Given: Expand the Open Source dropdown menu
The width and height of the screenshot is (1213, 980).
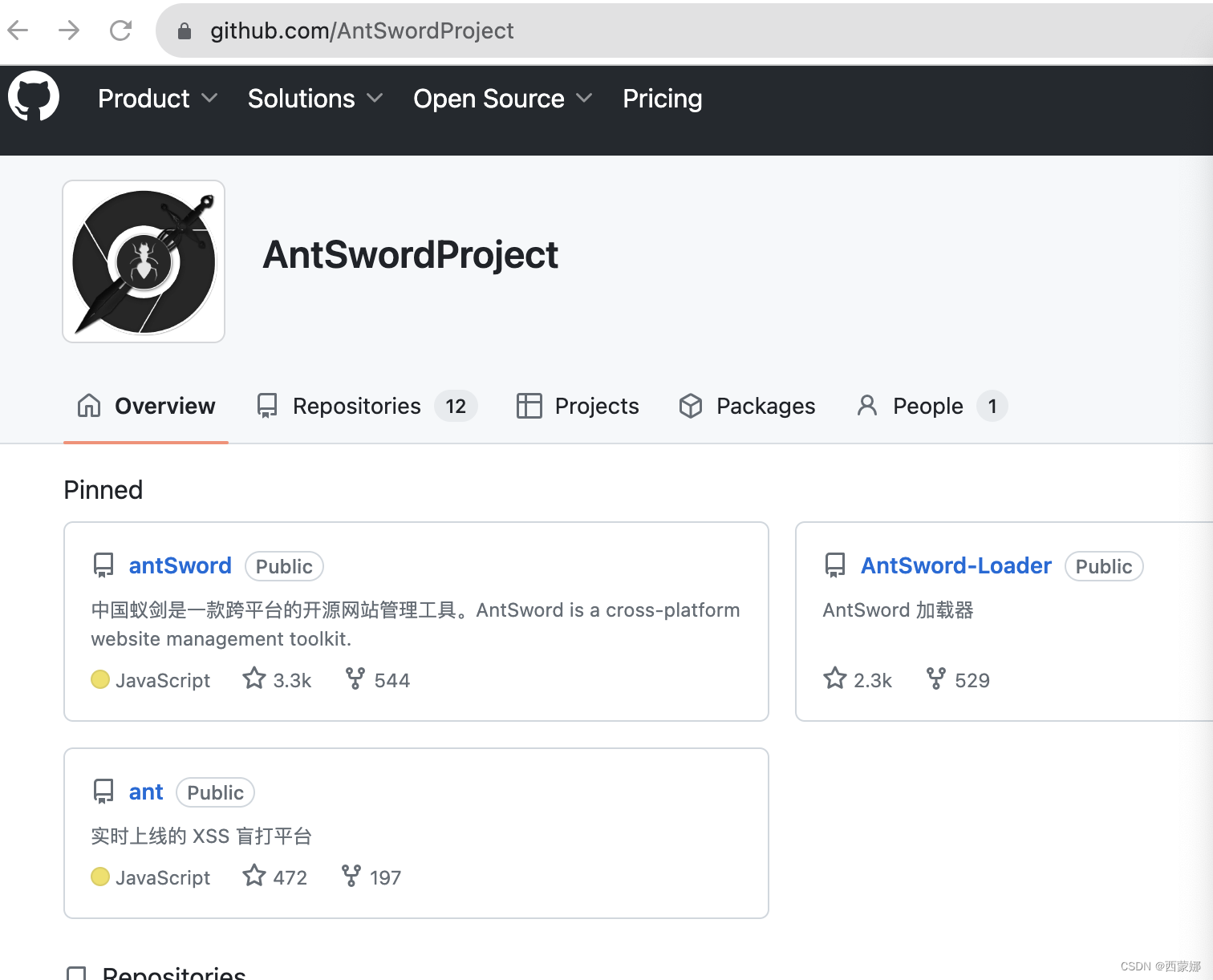Looking at the screenshot, I should pos(503,99).
